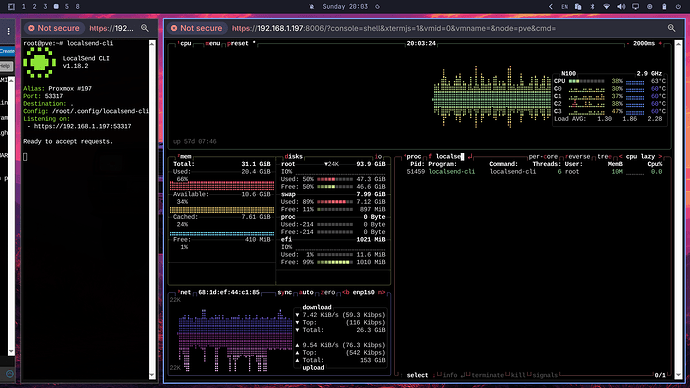Click Not secure badge in localsend window
The image size is (690, 388).
click(x=54, y=28)
